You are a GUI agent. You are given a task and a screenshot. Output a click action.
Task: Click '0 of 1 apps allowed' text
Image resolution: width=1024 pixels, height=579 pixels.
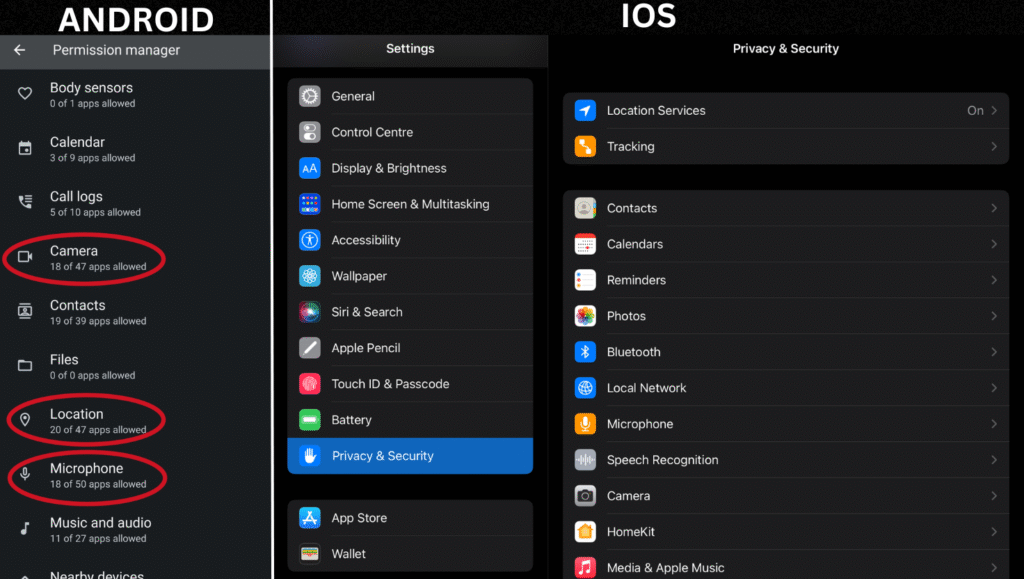coord(93,104)
